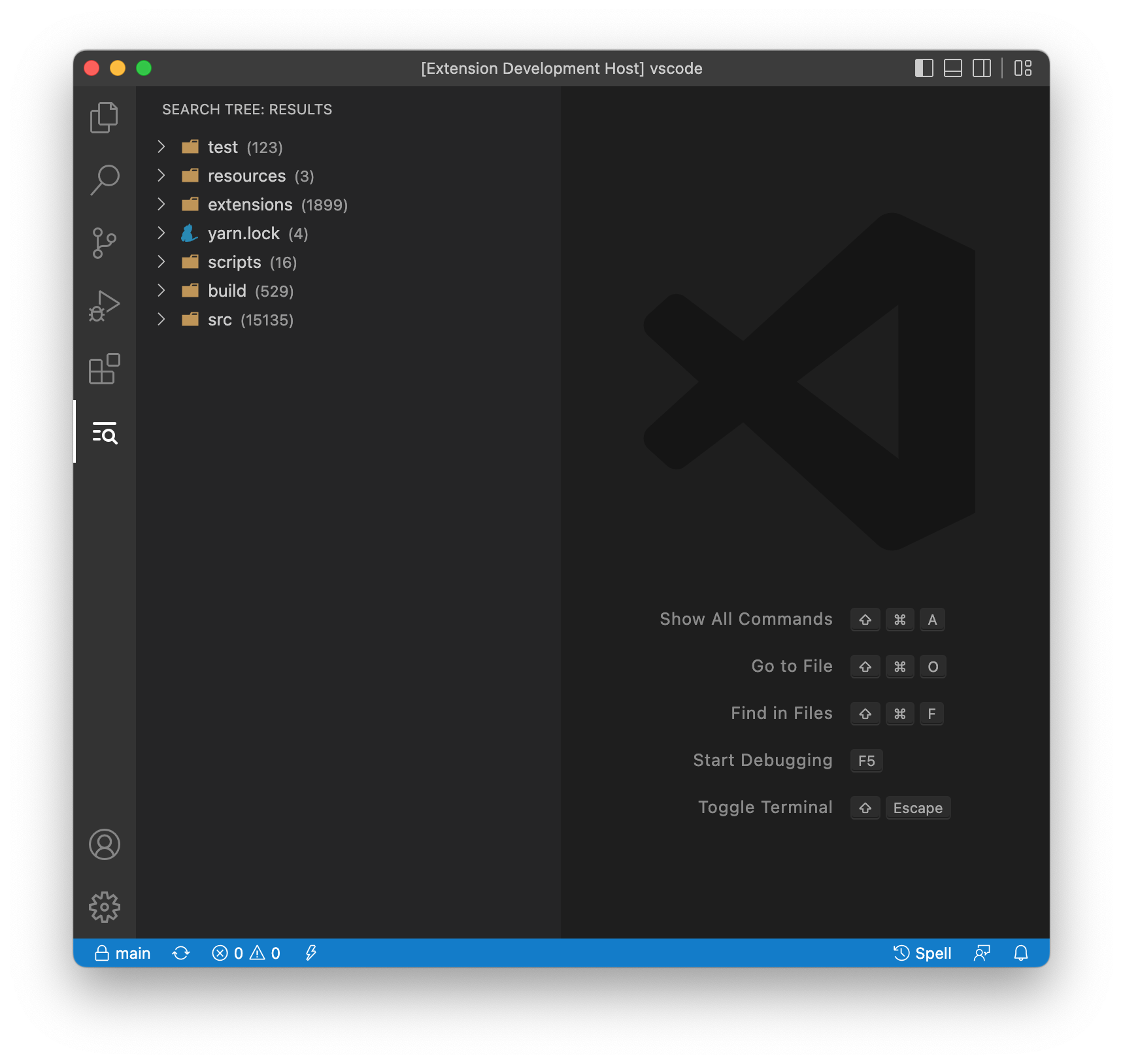The image size is (1123, 1064).
Task: Expand the extensions folder chevron
Action: 161,205
